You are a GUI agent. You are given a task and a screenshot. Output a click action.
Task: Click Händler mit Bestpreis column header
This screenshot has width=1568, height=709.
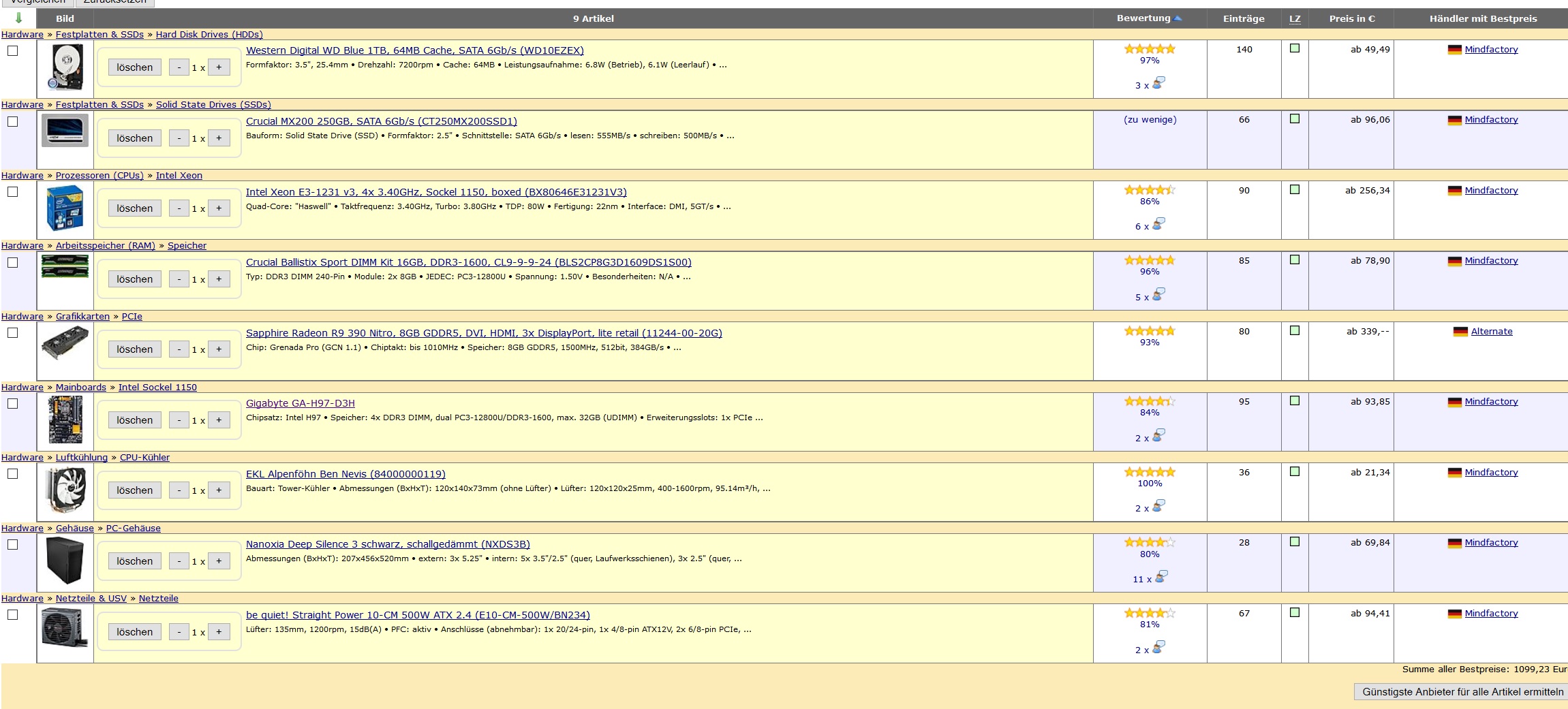coord(1483,18)
